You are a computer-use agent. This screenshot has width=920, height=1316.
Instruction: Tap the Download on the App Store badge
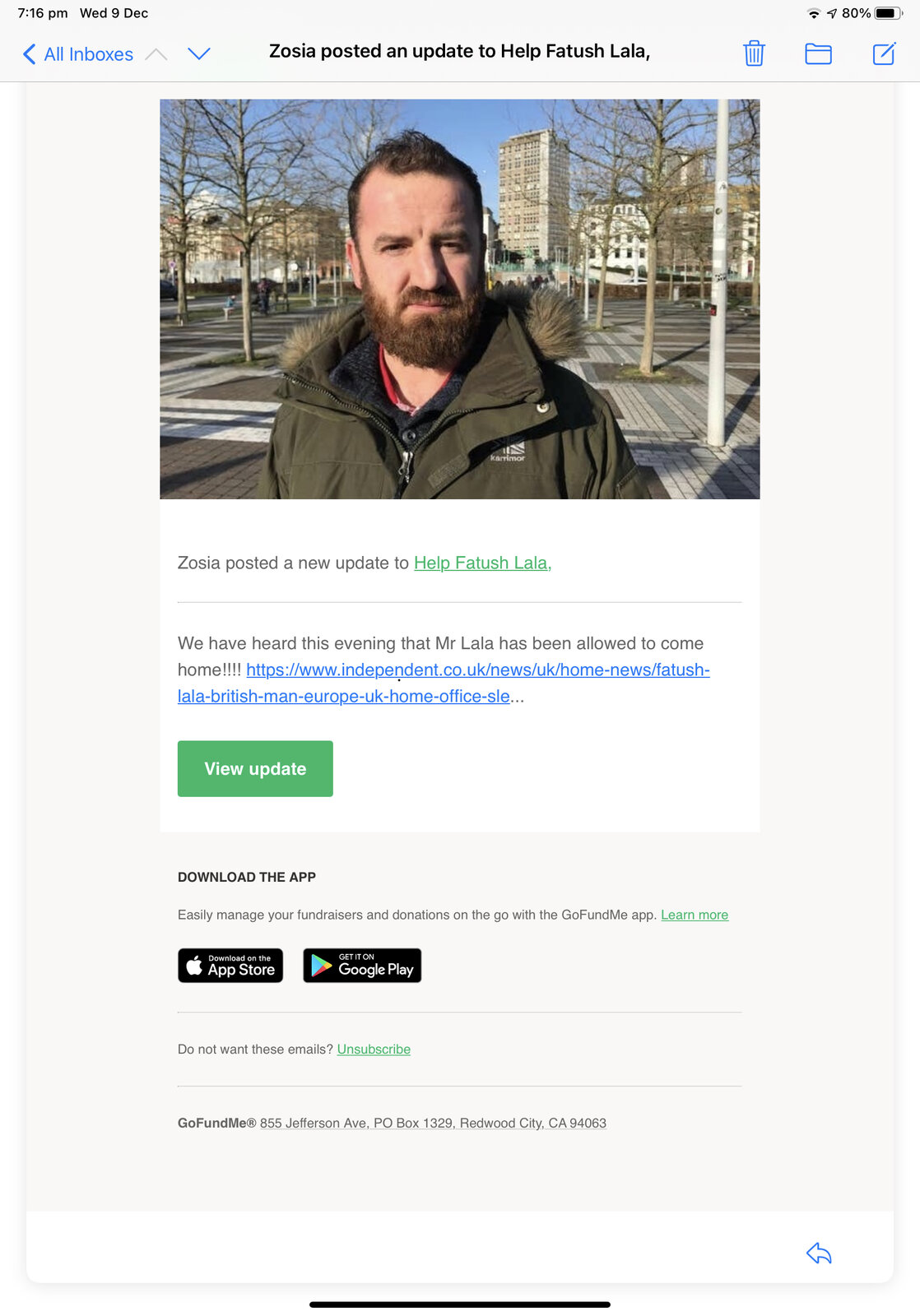click(x=230, y=966)
